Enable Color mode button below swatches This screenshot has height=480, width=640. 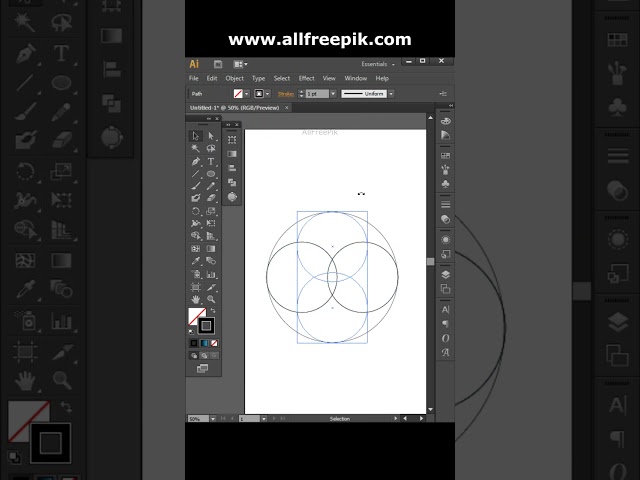click(194, 343)
